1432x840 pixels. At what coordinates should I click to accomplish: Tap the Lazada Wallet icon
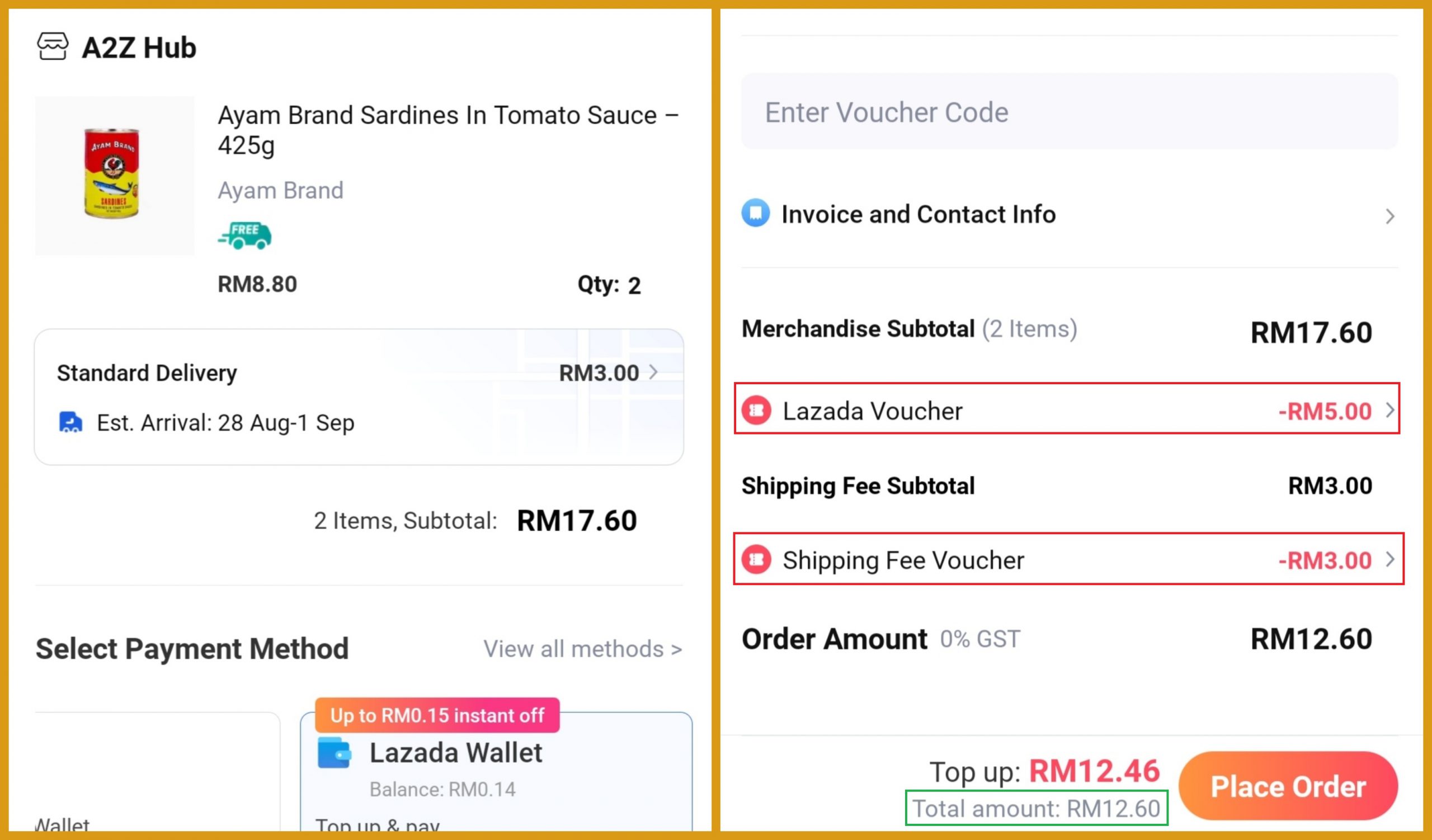(334, 753)
